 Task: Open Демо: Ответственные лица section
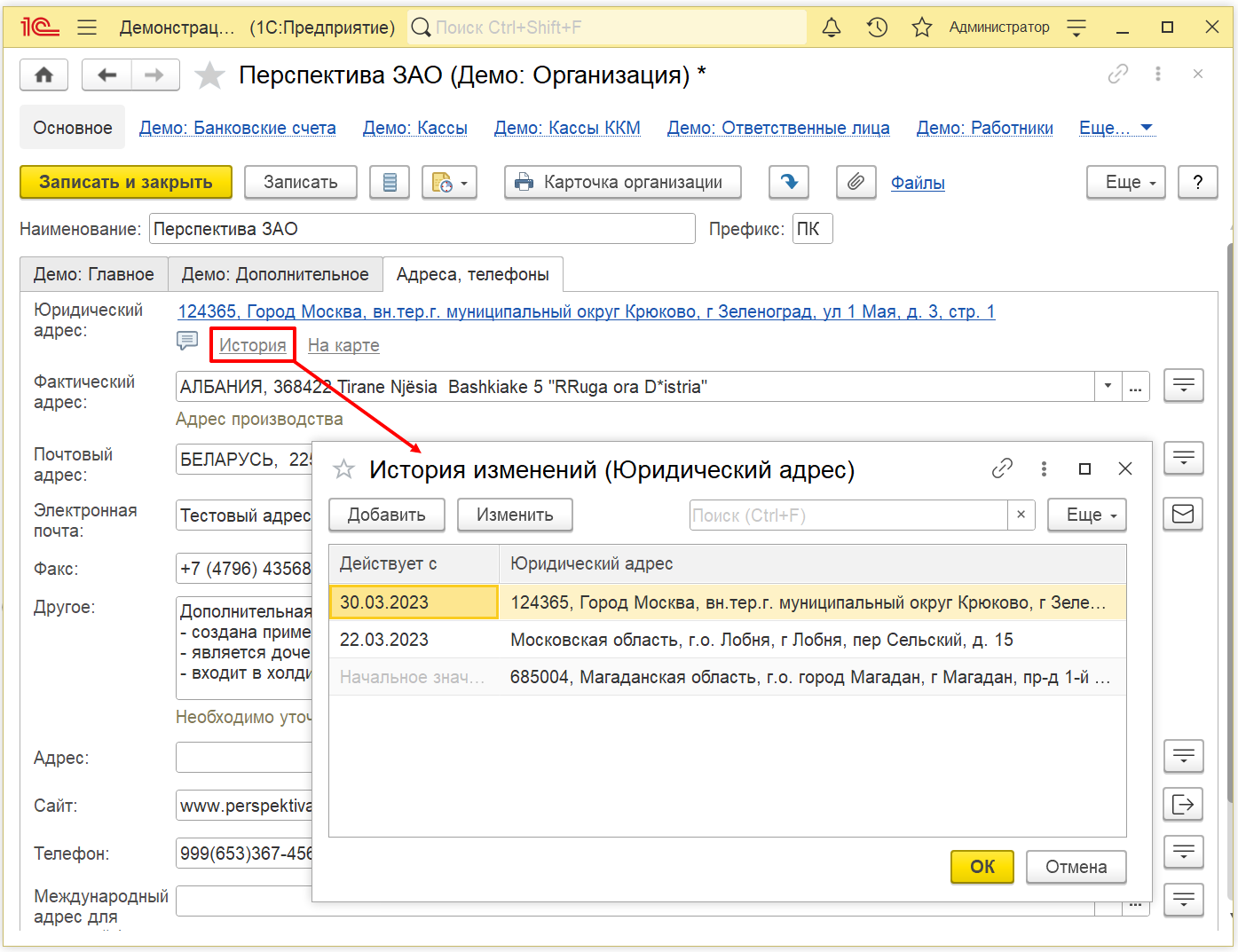tap(778, 128)
